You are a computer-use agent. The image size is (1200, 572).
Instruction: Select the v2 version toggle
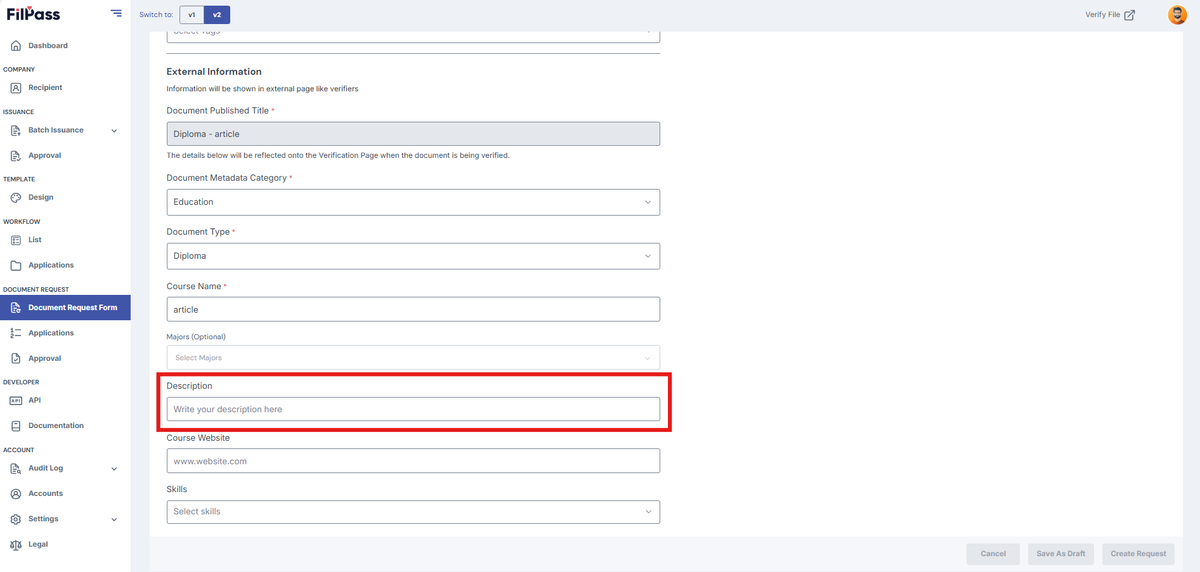[217, 15]
